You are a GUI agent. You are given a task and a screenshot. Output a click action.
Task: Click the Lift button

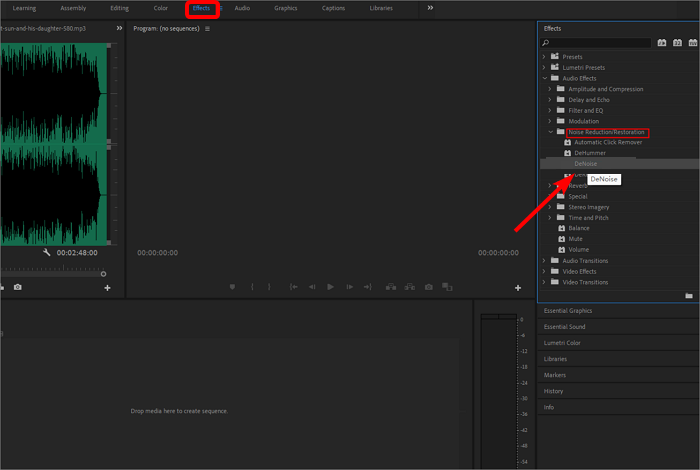[x=391, y=287]
